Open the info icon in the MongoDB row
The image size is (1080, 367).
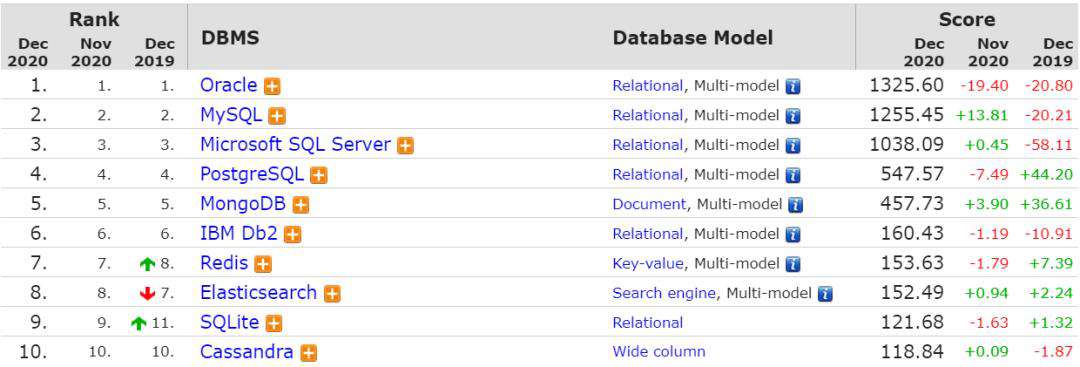point(796,205)
